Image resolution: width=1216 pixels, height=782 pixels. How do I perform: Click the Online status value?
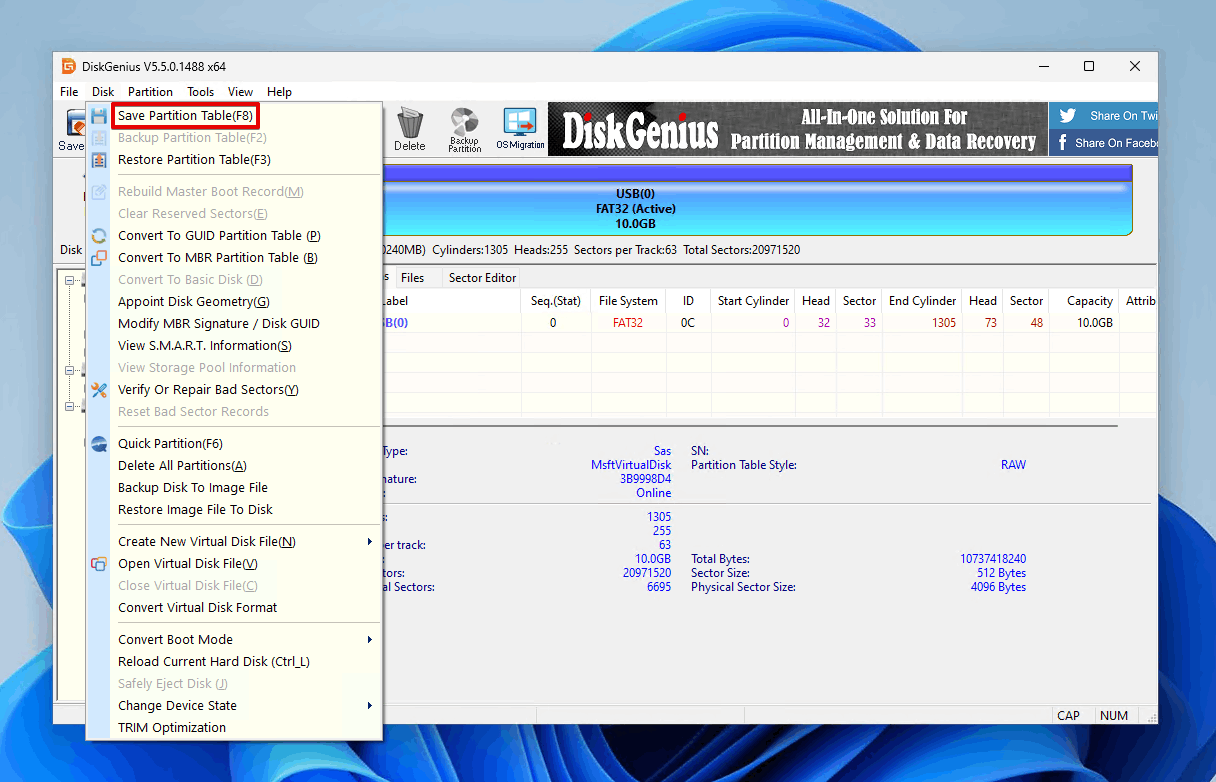(x=654, y=493)
